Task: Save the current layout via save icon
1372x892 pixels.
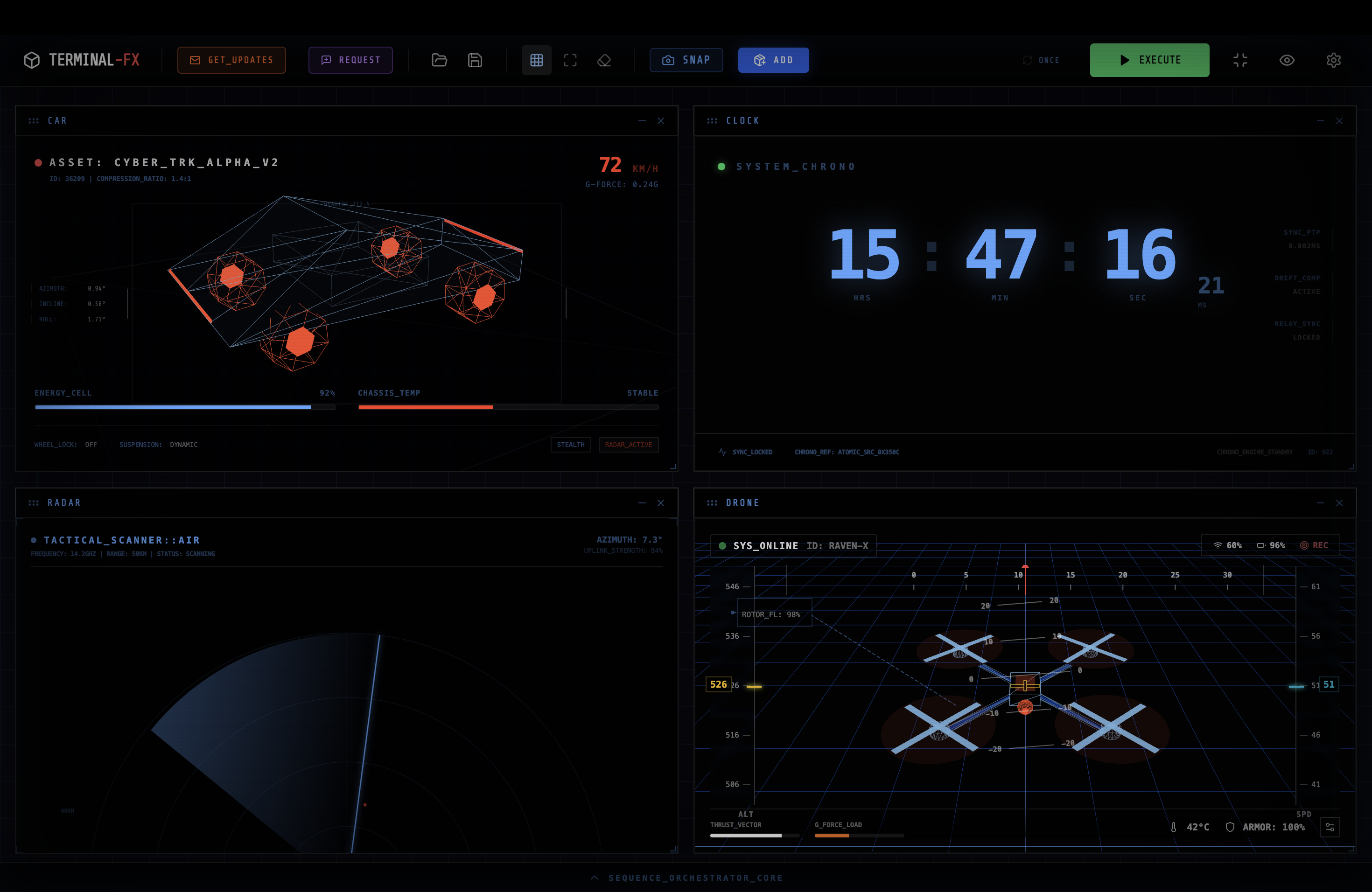Action: click(x=475, y=60)
